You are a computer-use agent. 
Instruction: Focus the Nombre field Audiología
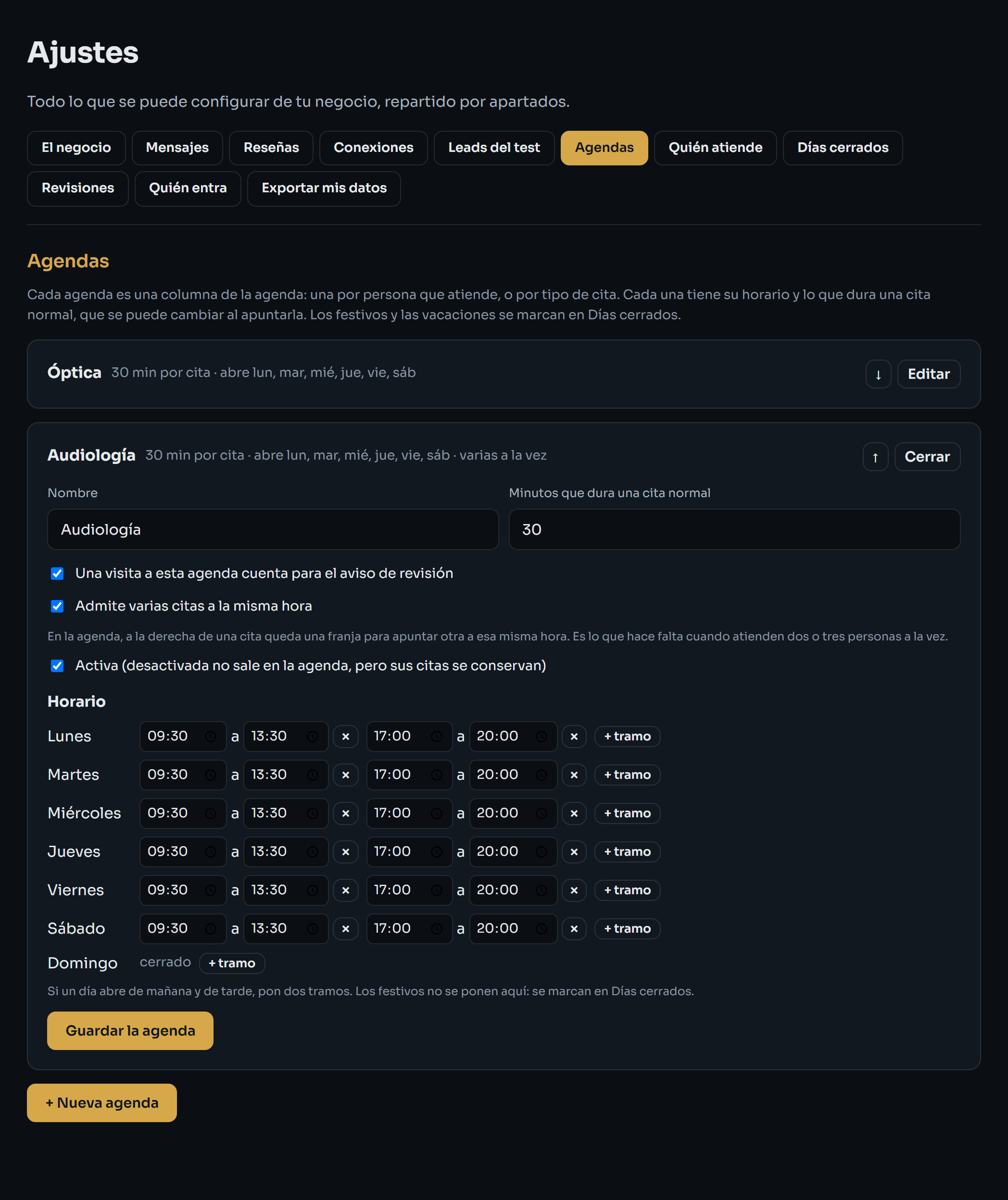(x=273, y=530)
